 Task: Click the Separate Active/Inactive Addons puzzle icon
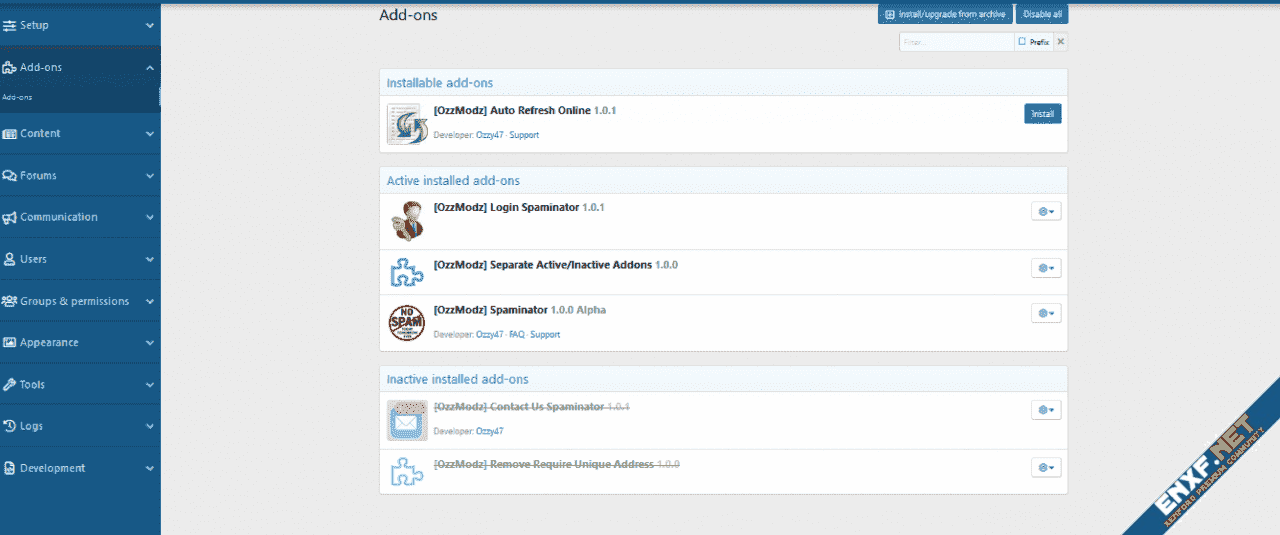coord(407,272)
